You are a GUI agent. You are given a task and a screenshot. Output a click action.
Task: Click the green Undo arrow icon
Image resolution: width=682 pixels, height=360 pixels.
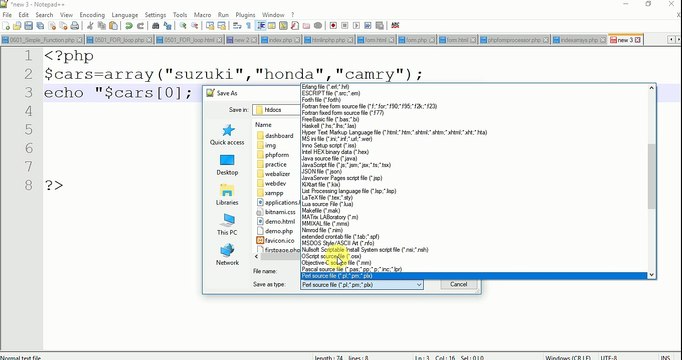(x=129, y=26)
